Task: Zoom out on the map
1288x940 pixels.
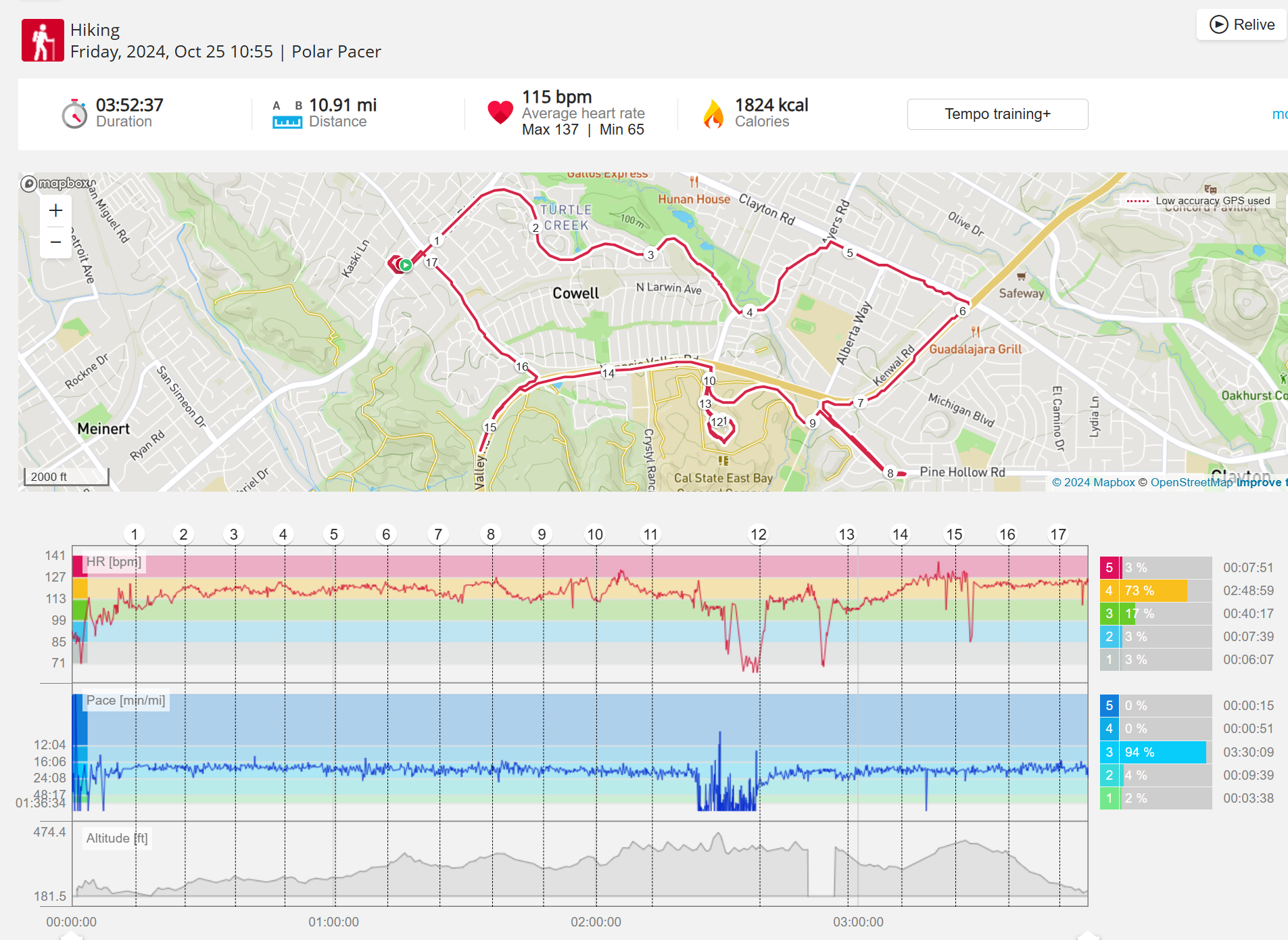Action: [55, 242]
